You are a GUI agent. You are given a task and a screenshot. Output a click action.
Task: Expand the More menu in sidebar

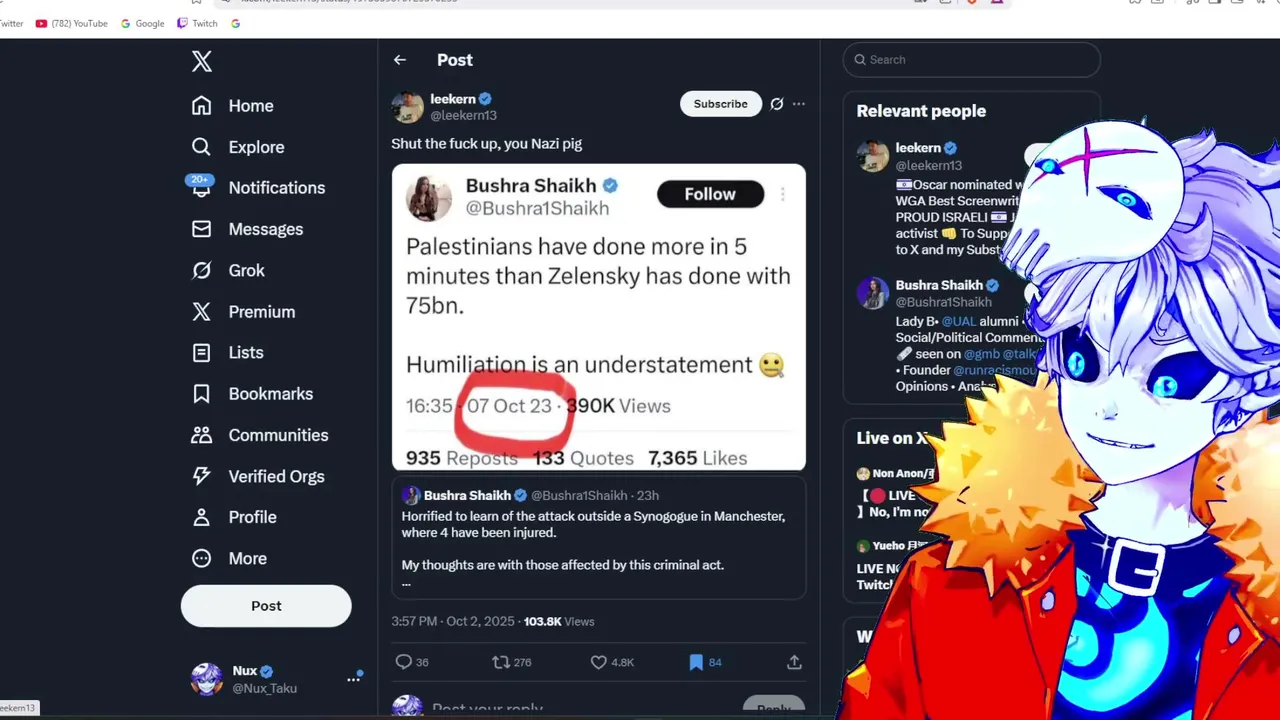pyautogui.click(x=247, y=558)
